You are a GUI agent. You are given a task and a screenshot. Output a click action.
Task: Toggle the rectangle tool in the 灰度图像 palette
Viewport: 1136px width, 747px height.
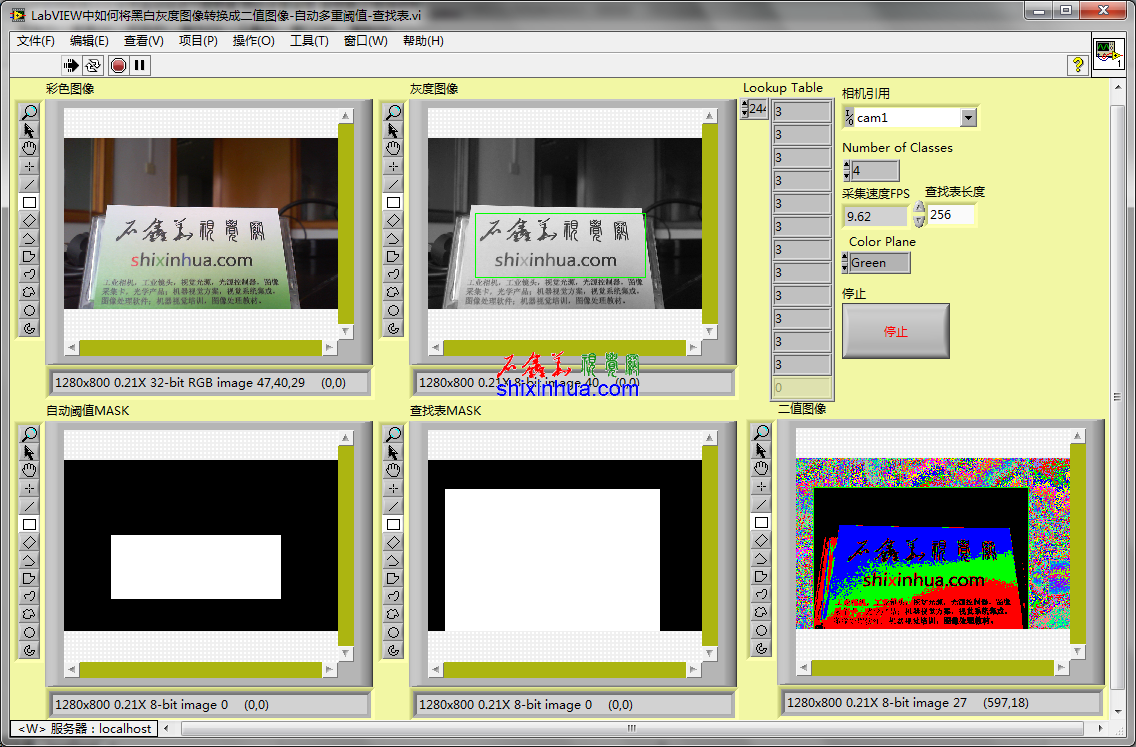[393, 202]
